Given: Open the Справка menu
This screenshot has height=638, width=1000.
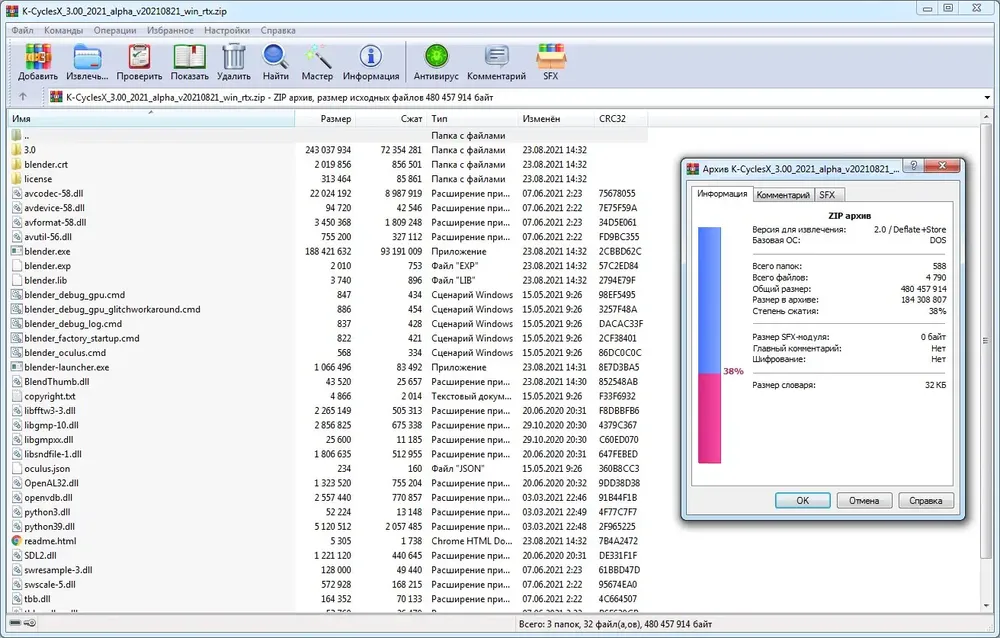Looking at the screenshot, I should pyautogui.click(x=278, y=30).
